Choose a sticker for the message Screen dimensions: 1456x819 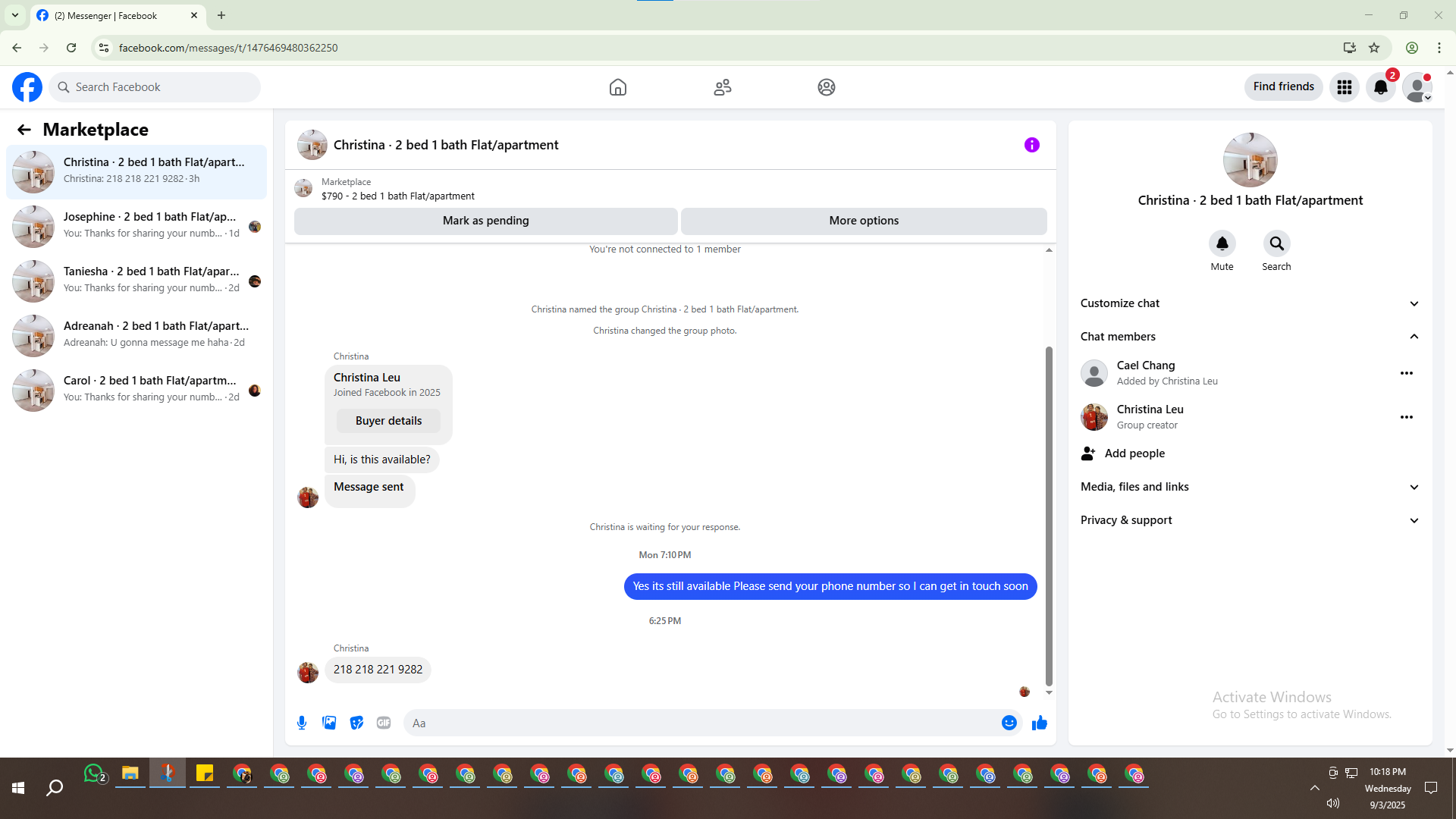[356, 723]
